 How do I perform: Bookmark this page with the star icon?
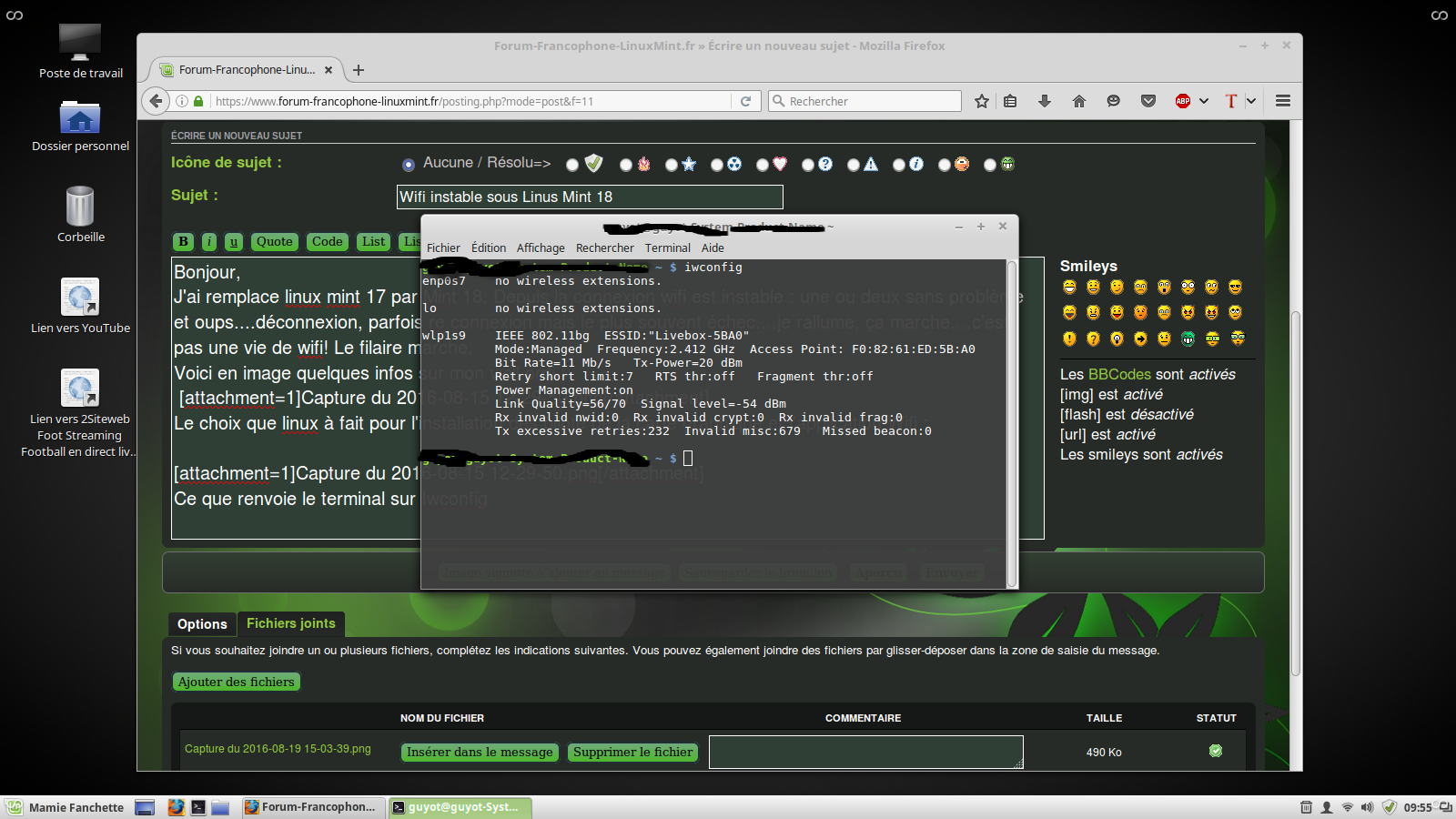point(982,101)
